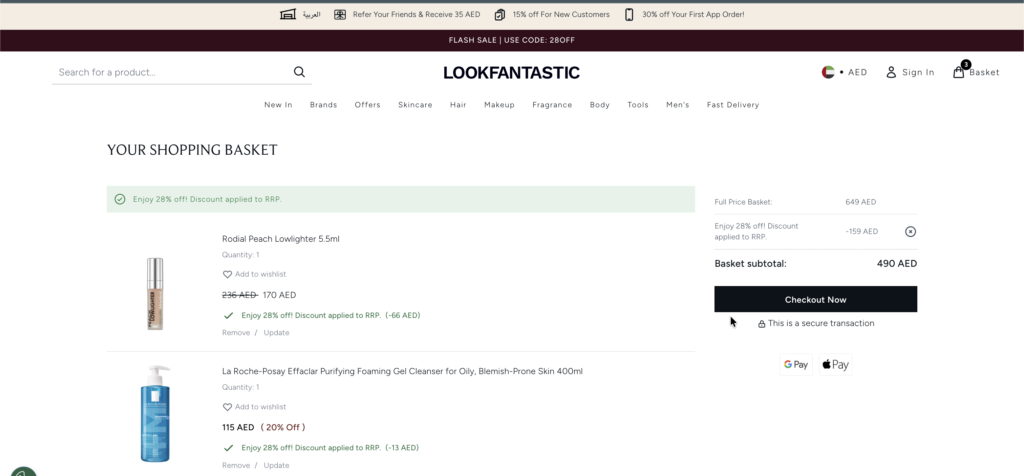Click the La Roche-Posay bottle thumbnail
Screen dimensions: 1024x476
(x=155, y=414)
